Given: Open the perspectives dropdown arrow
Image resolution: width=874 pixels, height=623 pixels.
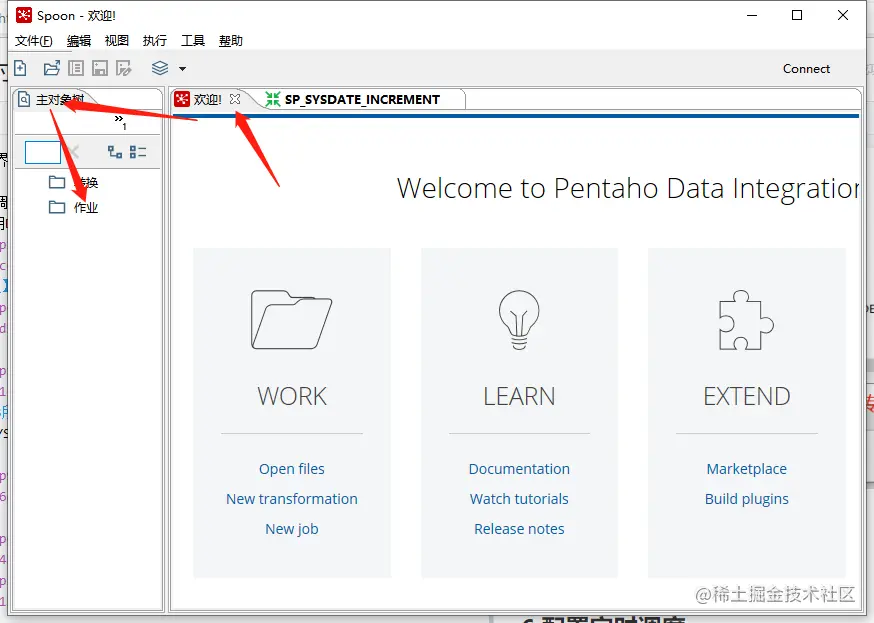Looking at the screenshot, I should pos(182,69).
